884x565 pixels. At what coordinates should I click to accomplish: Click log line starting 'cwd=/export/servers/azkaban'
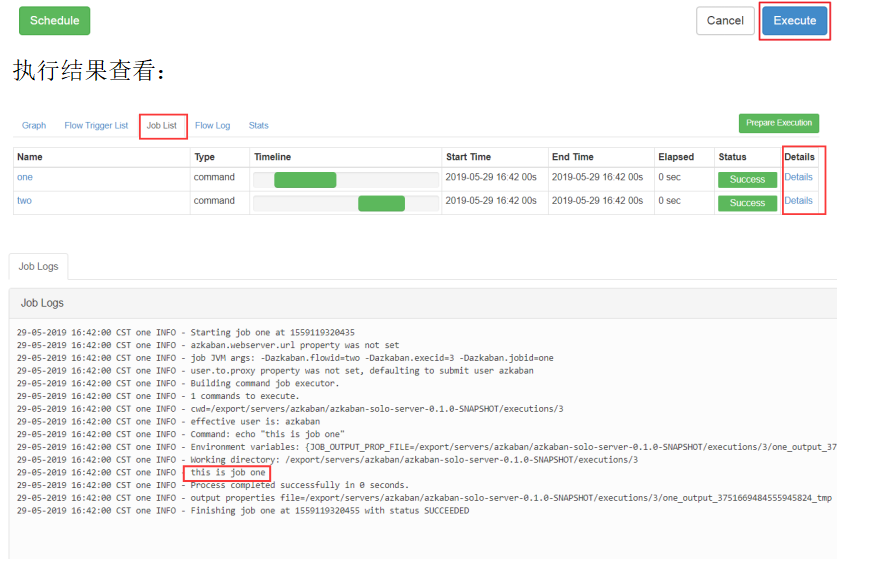click(x=290, y=409)
